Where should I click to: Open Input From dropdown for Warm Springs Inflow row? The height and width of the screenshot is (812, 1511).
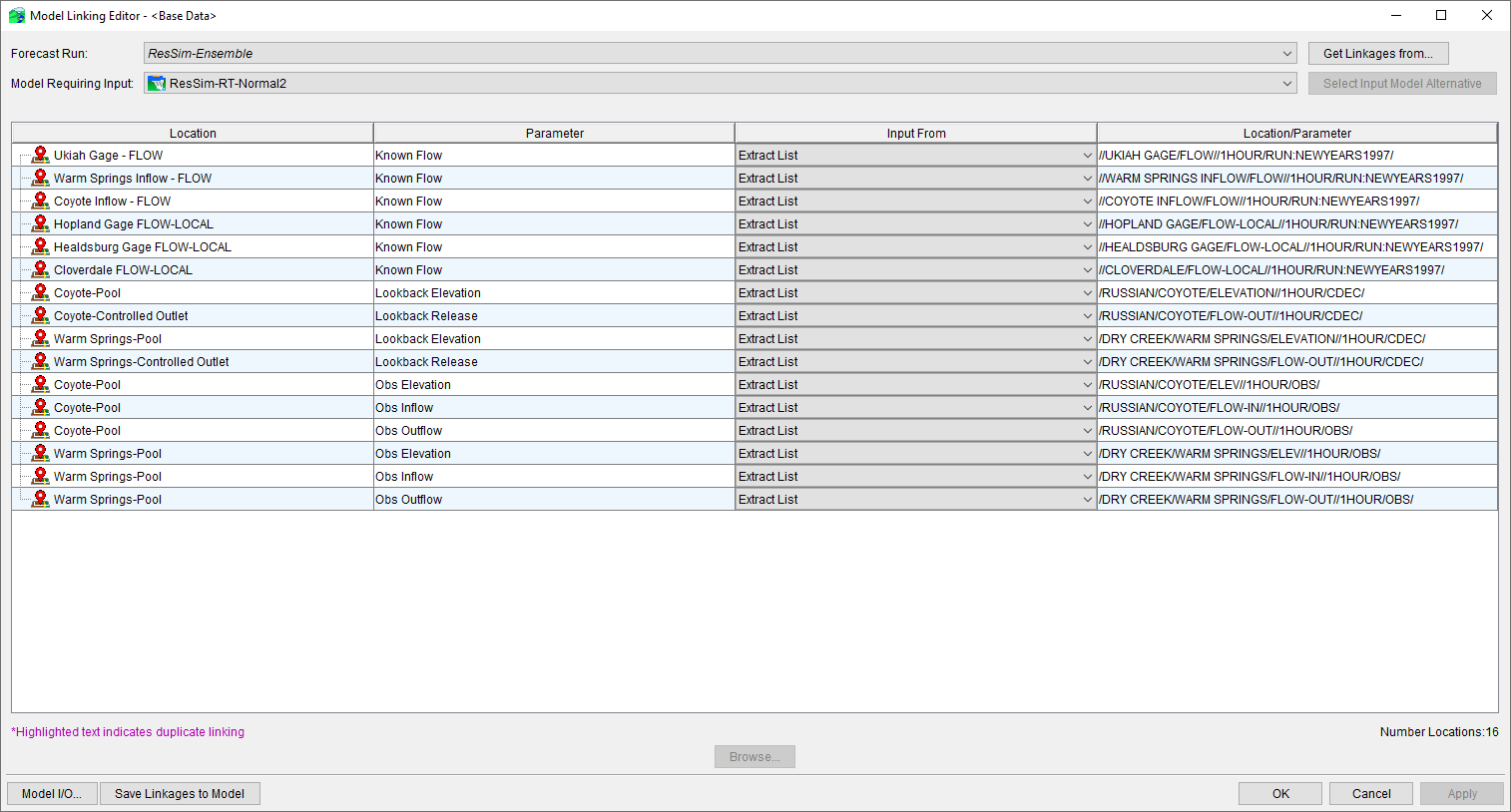[915, 178]
